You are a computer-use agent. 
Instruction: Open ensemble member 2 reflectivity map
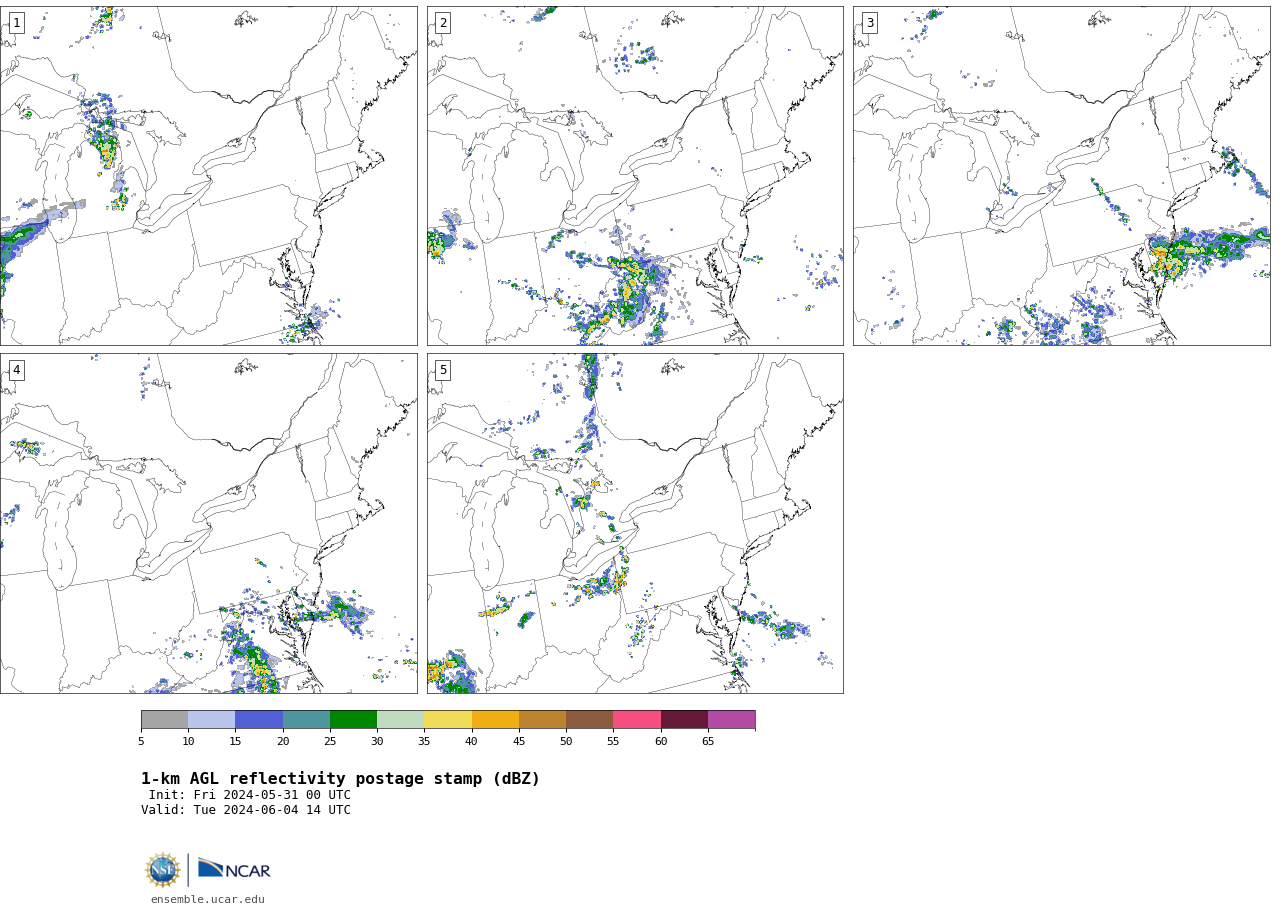pos(635,176)
